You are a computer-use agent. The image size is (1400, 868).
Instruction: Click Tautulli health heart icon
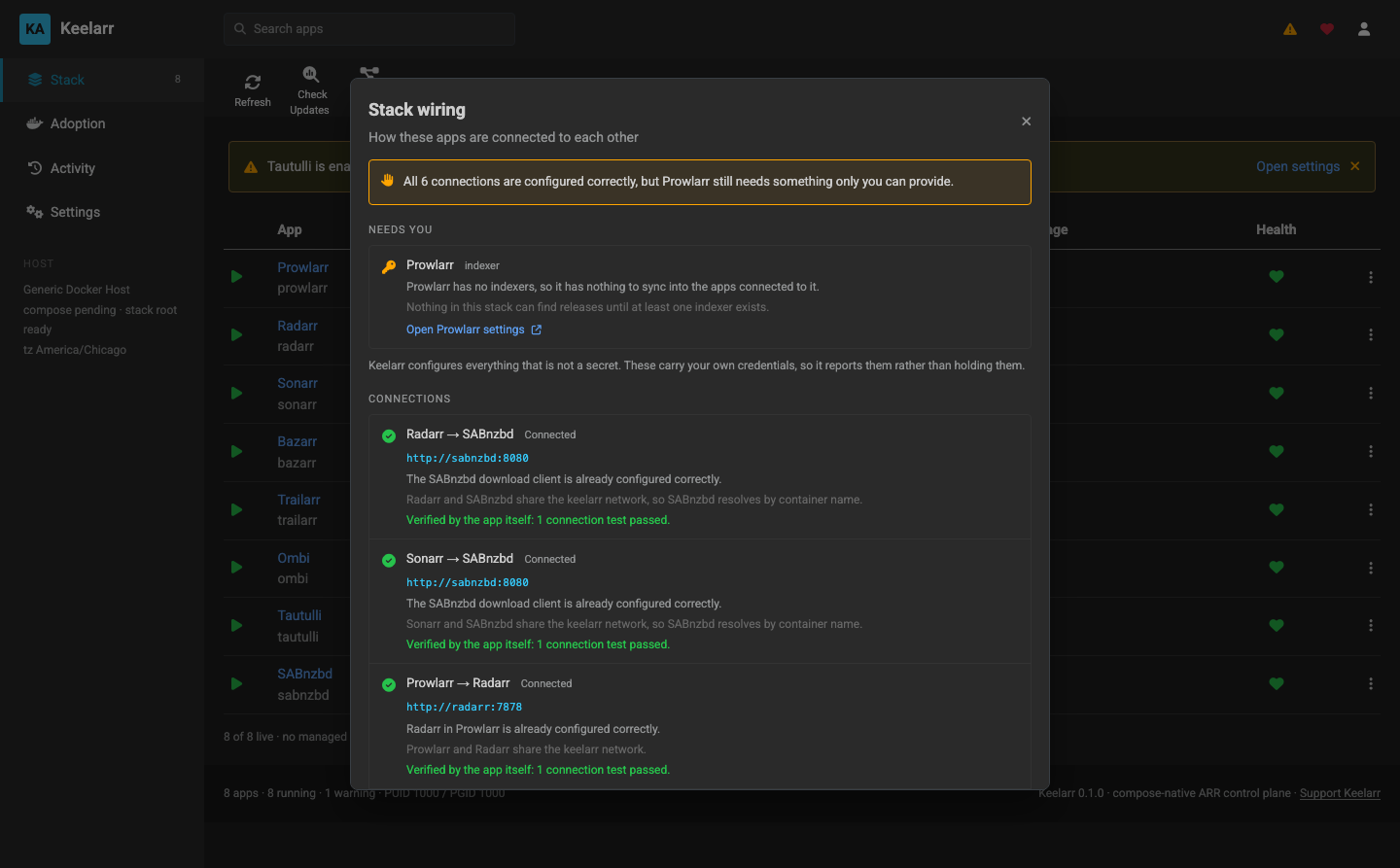1277,626
